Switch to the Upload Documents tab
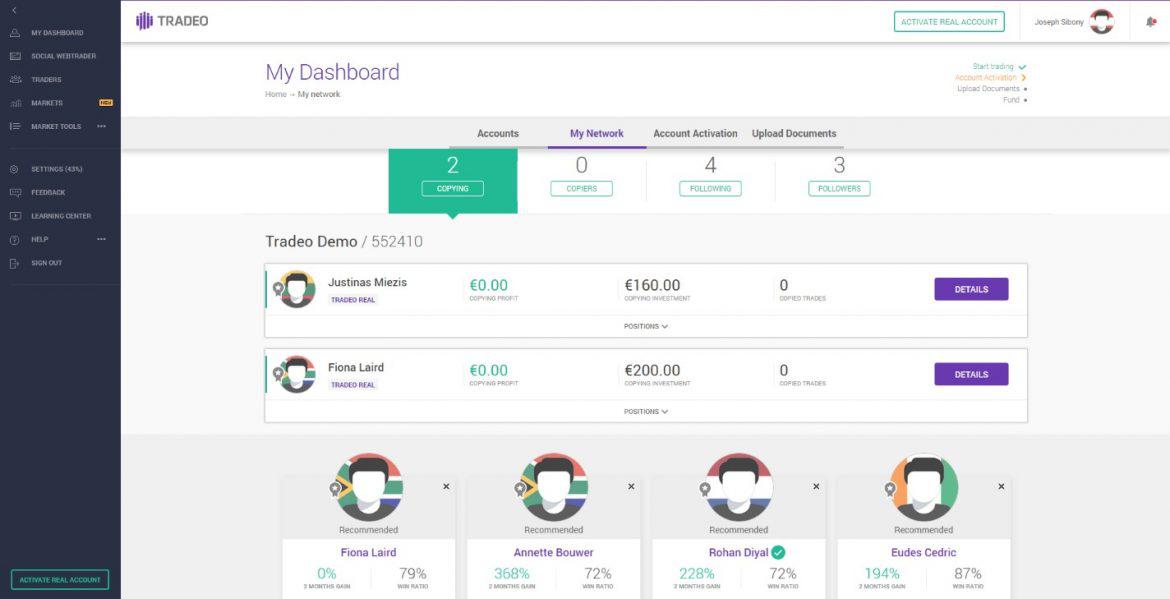Image resolution: width=1170 pixels, height=599 pixels. pyautogui.click(x=794, y=134)
